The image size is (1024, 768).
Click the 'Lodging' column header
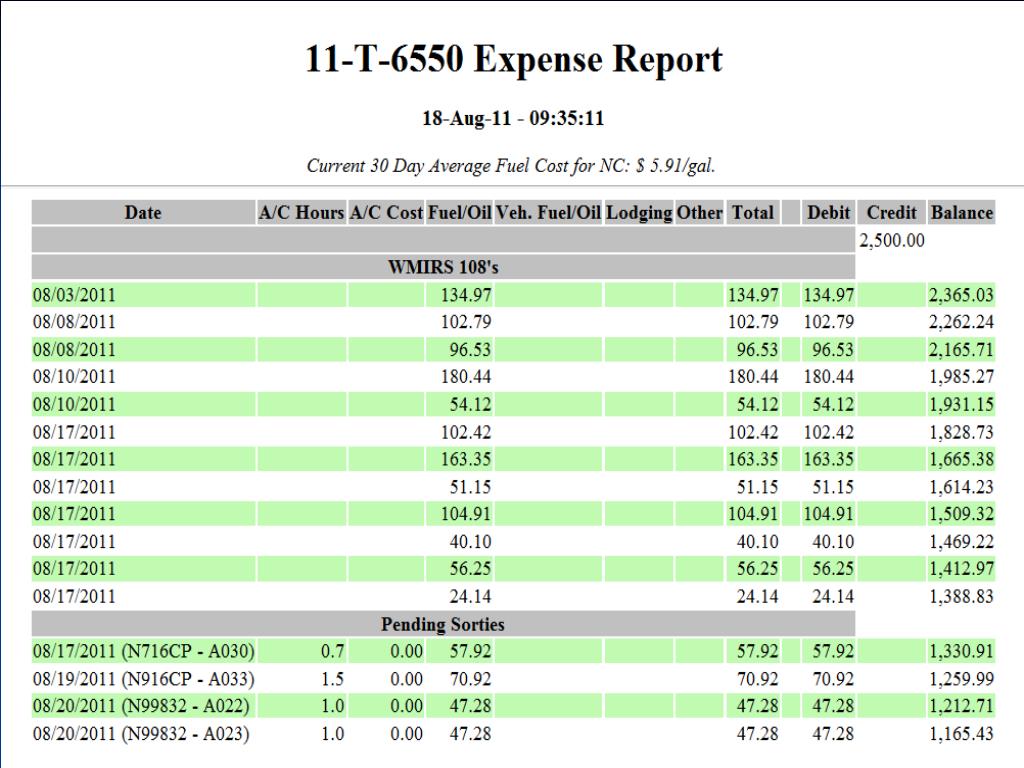click(639, 212)
